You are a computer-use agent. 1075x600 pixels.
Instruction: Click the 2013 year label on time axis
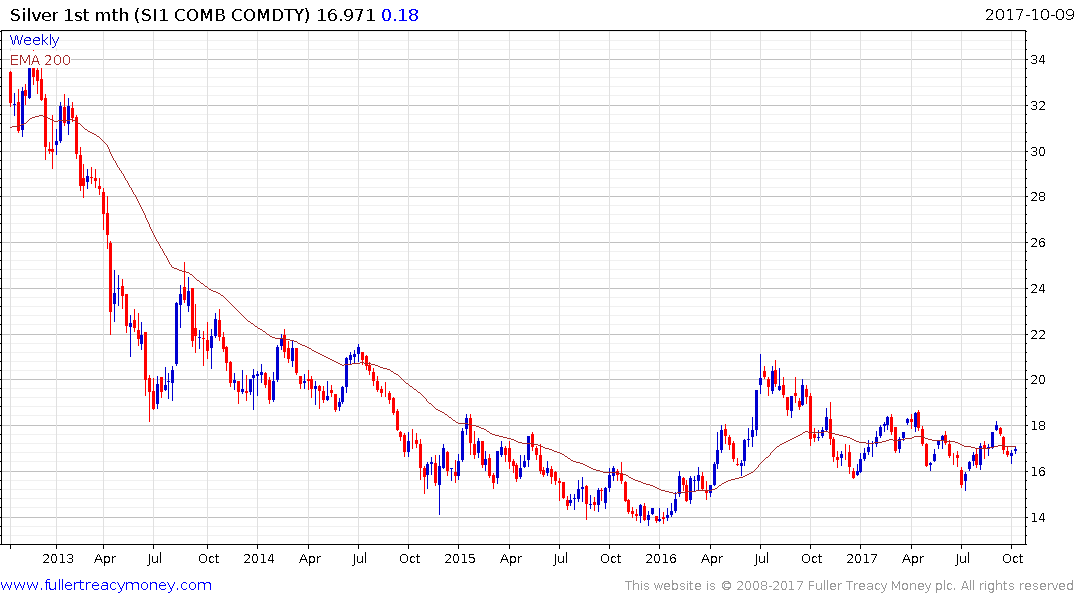tap(58, 558)
